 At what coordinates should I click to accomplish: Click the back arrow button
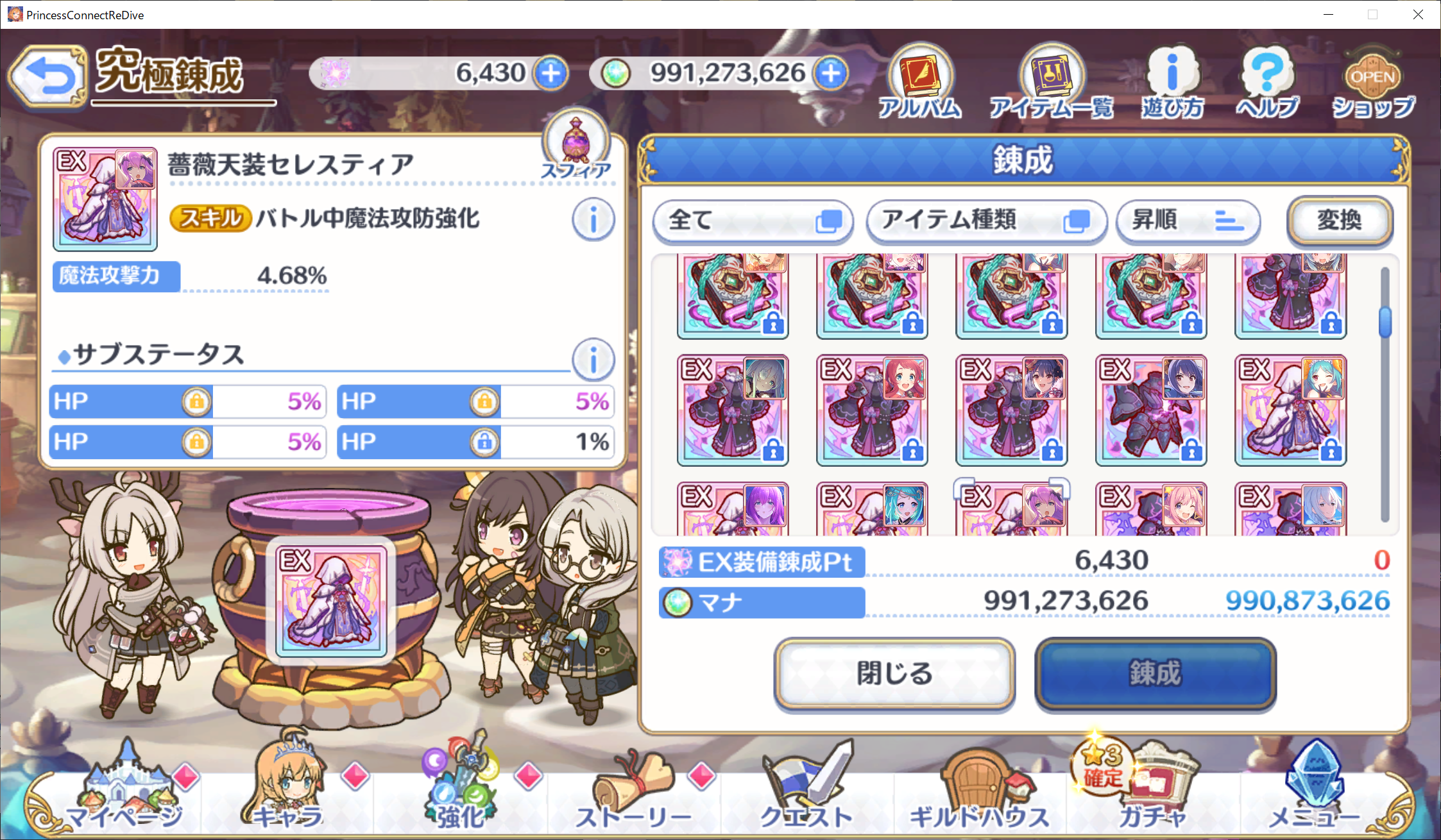(x=48, y=76)
